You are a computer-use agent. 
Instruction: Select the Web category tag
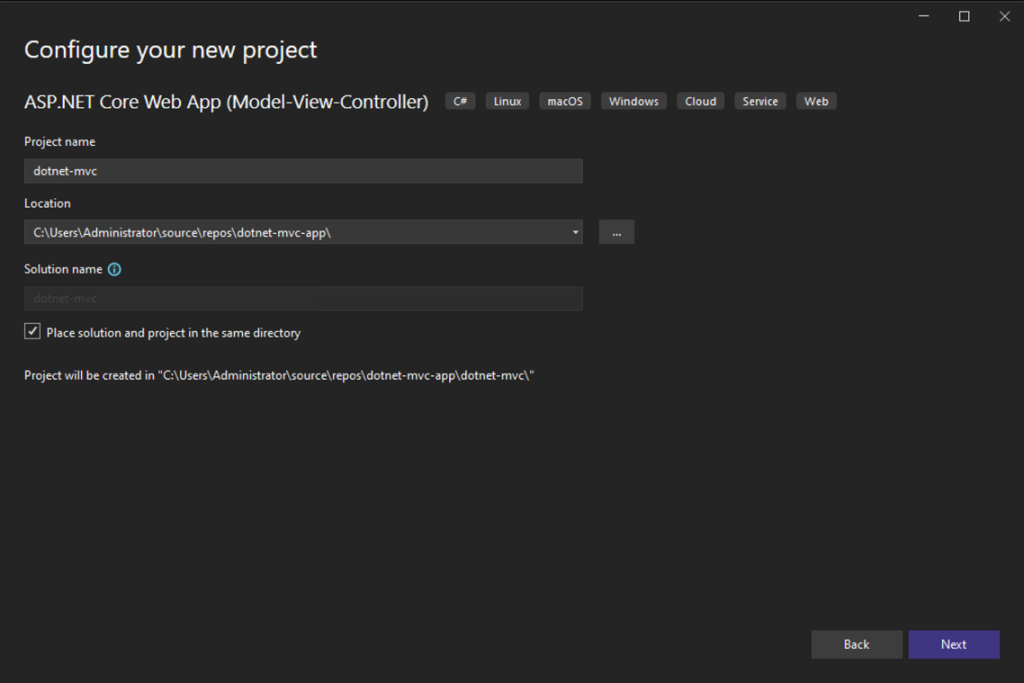point(816,100)
